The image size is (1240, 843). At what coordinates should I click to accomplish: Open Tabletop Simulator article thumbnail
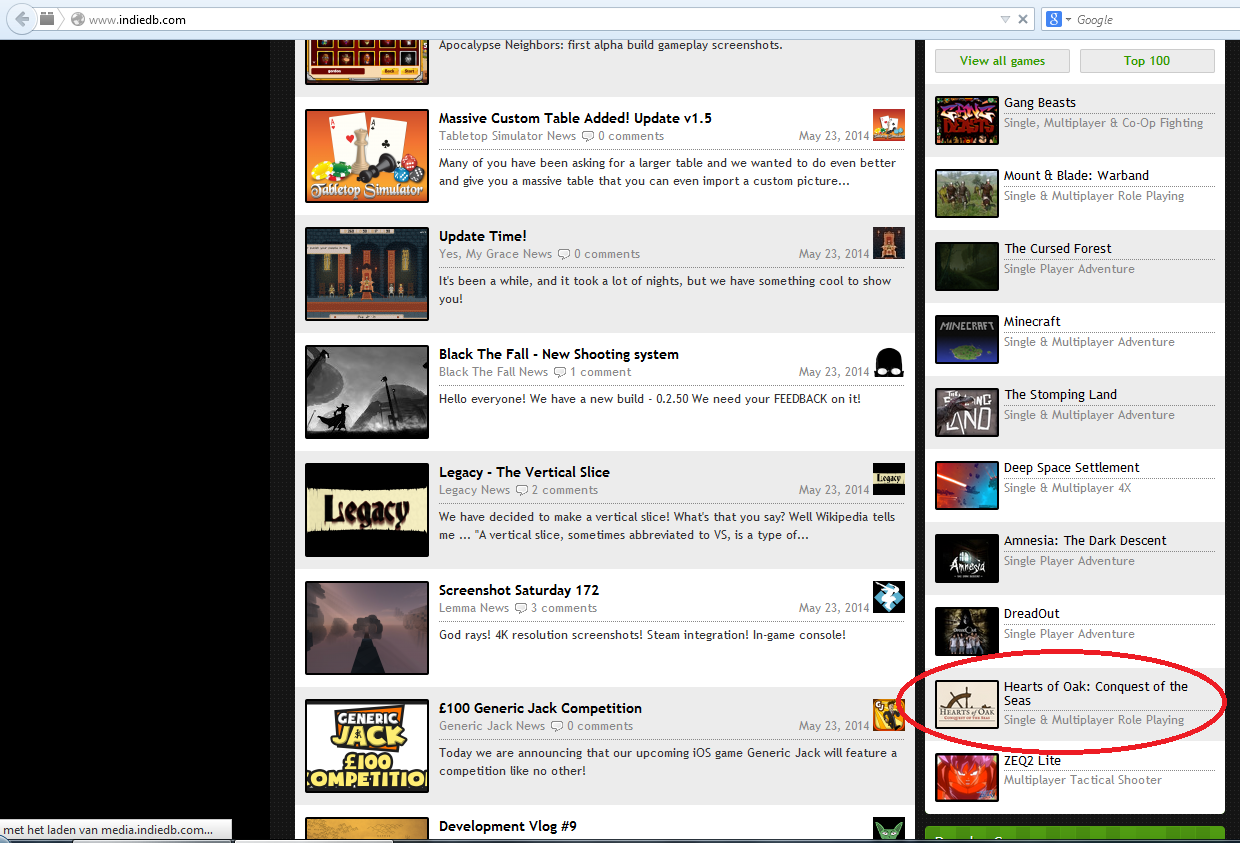(367, 156)
